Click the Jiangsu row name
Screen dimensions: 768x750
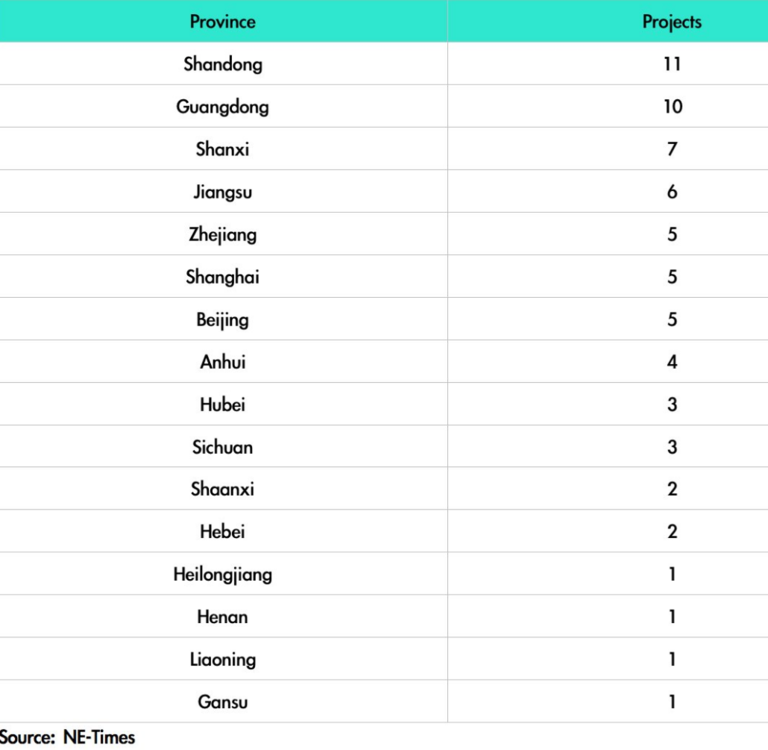[x=223, y=192]
